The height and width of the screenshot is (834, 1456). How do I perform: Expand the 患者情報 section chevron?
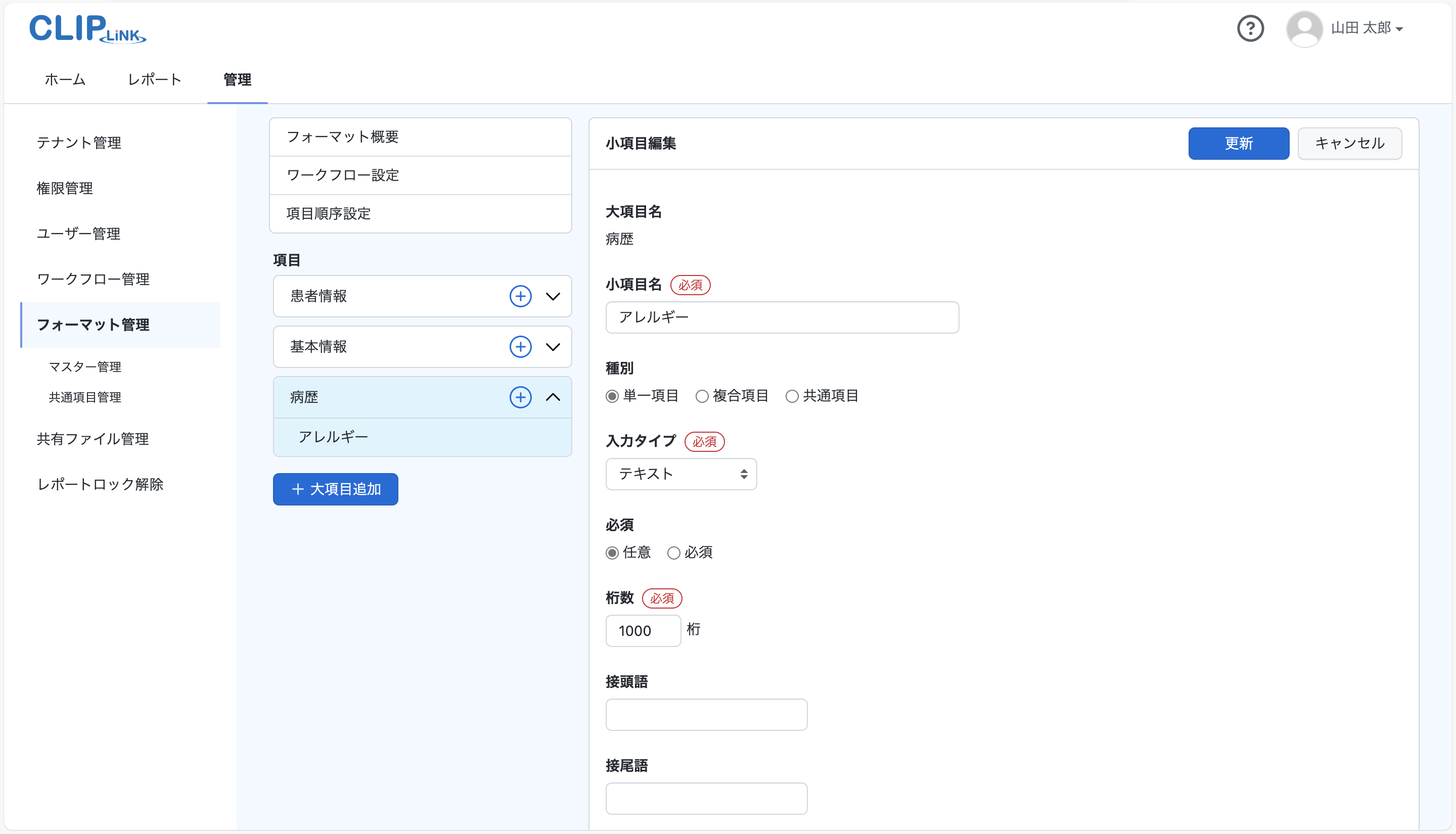coord(553,296)
